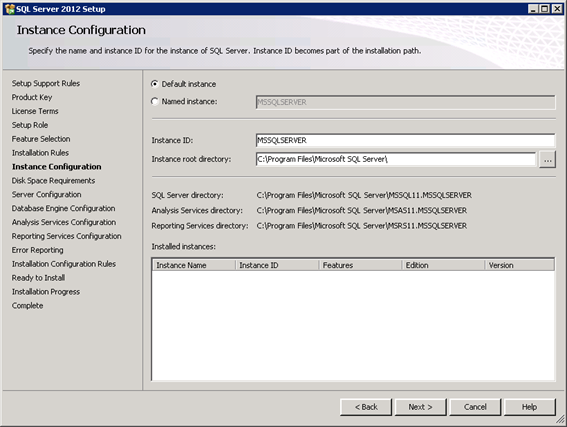Screen dimensions: 567x427
Task: Open the browse (...) button for root directory
Action: [547, 159]
